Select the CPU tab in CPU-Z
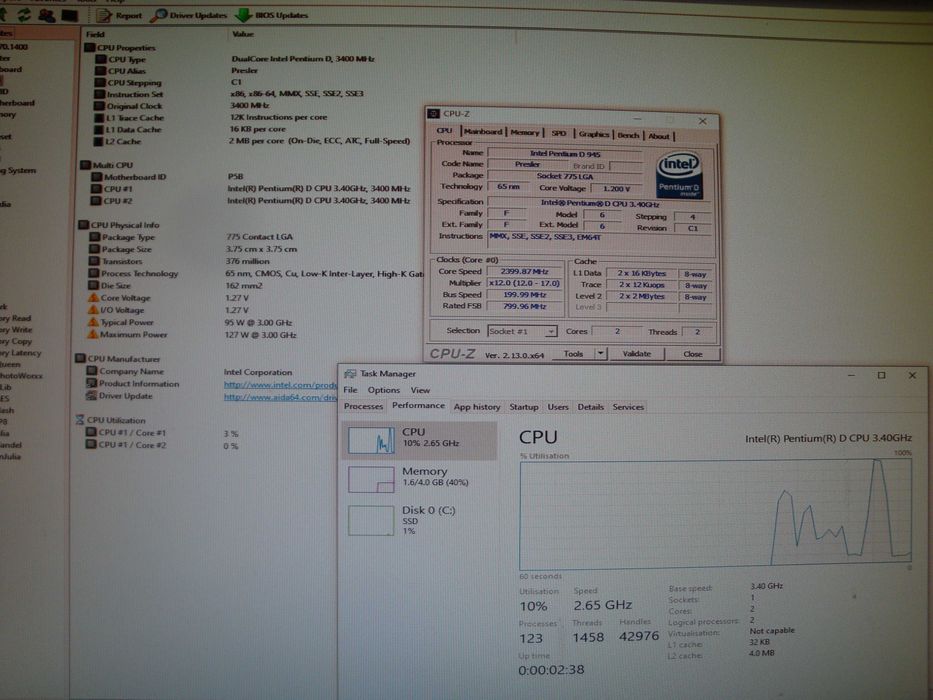 444,130
